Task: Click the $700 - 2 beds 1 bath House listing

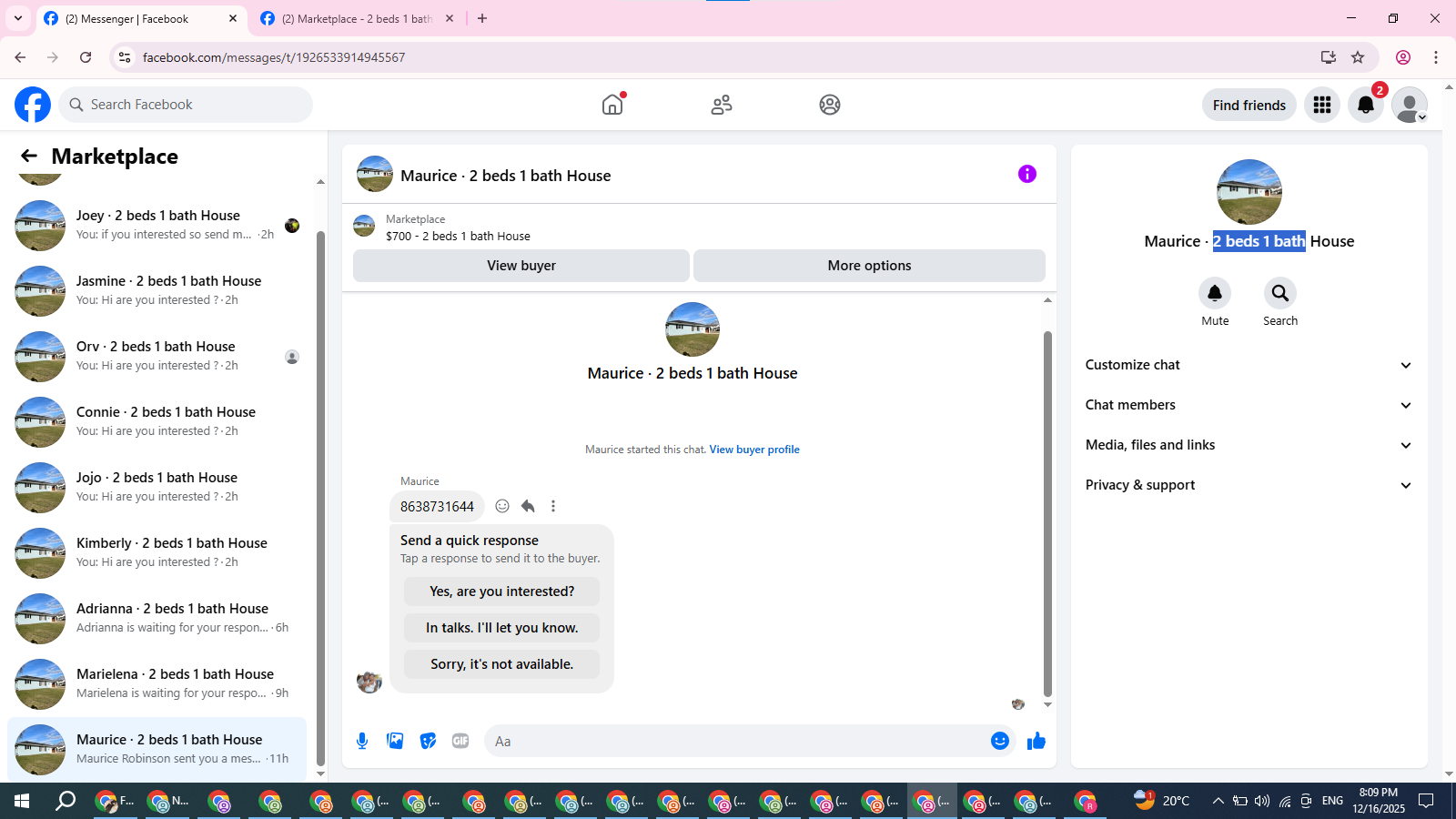Action: click(458, 236)
